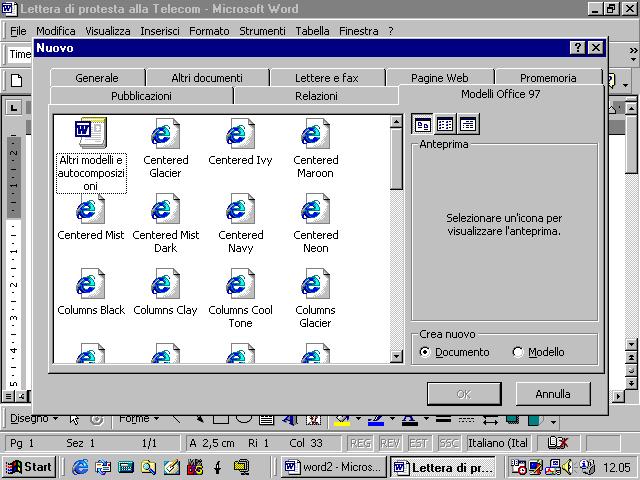The width and height of the screenshot is (640, 480).
Task: Open the Windows Start button
Action: click(x=29, y=467)
